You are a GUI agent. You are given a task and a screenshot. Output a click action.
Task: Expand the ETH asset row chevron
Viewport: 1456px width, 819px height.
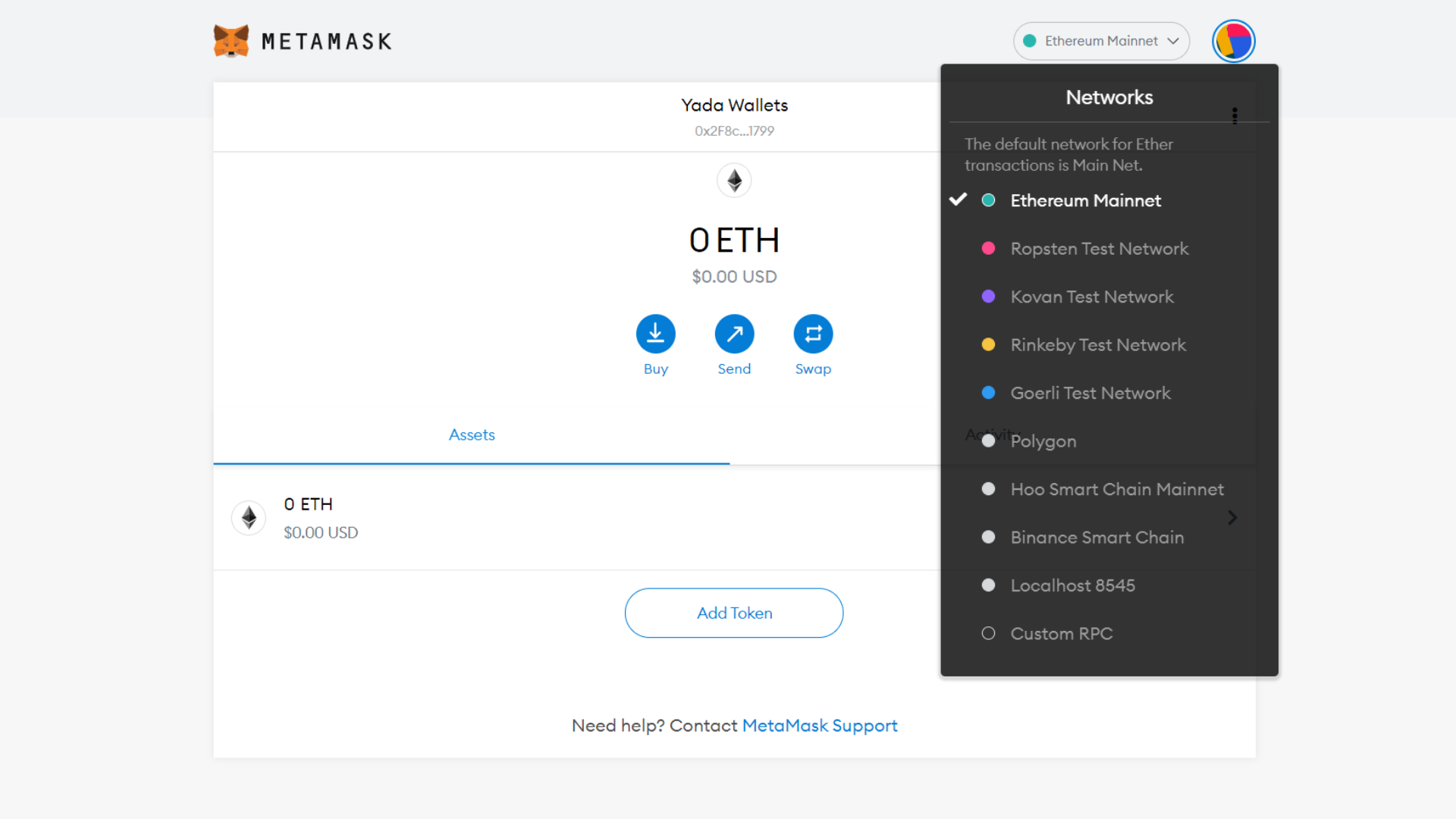1232,517
